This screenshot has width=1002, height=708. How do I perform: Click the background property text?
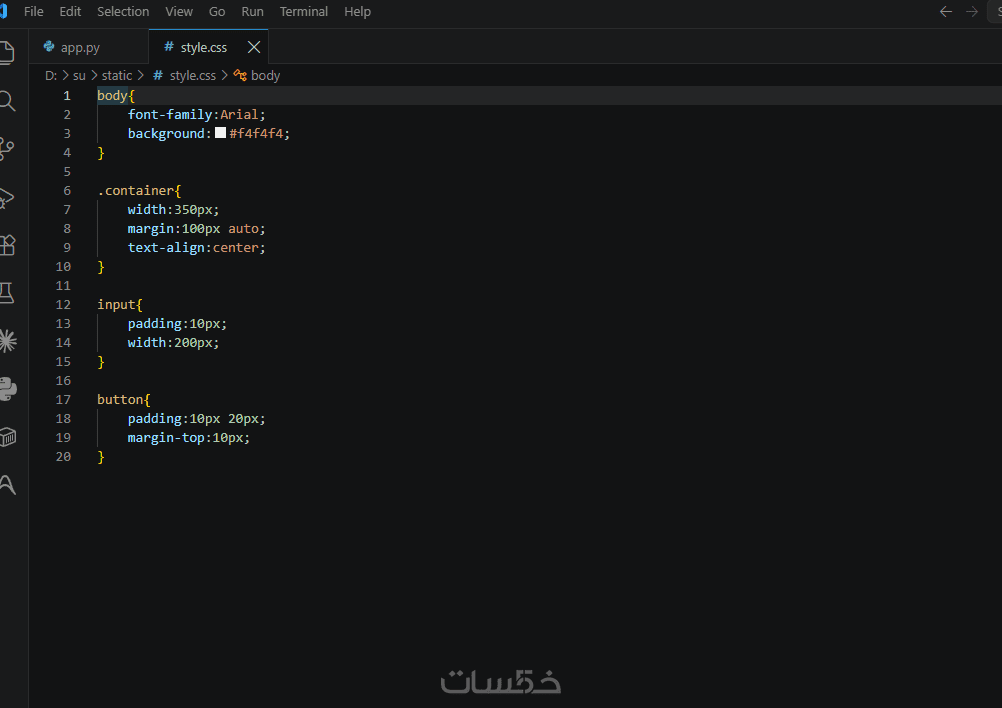click(166, 134)
